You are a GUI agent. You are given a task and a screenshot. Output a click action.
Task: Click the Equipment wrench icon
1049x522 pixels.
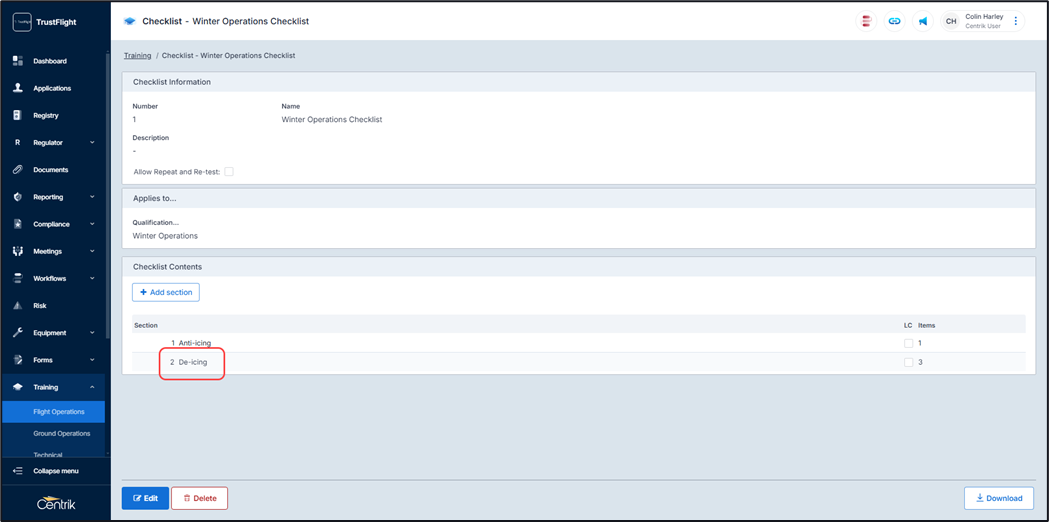[18, 333]
